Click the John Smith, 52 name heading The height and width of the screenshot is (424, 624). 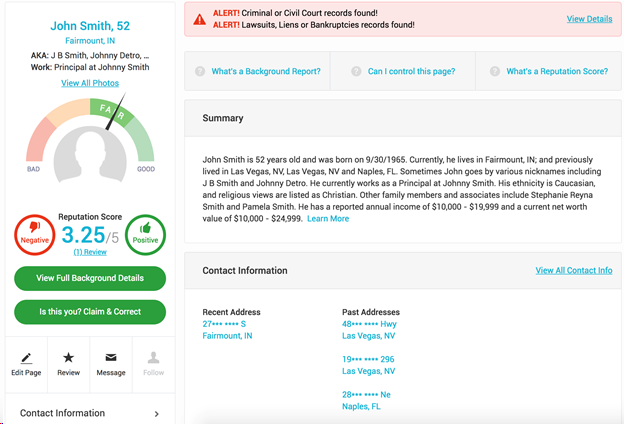90,26
